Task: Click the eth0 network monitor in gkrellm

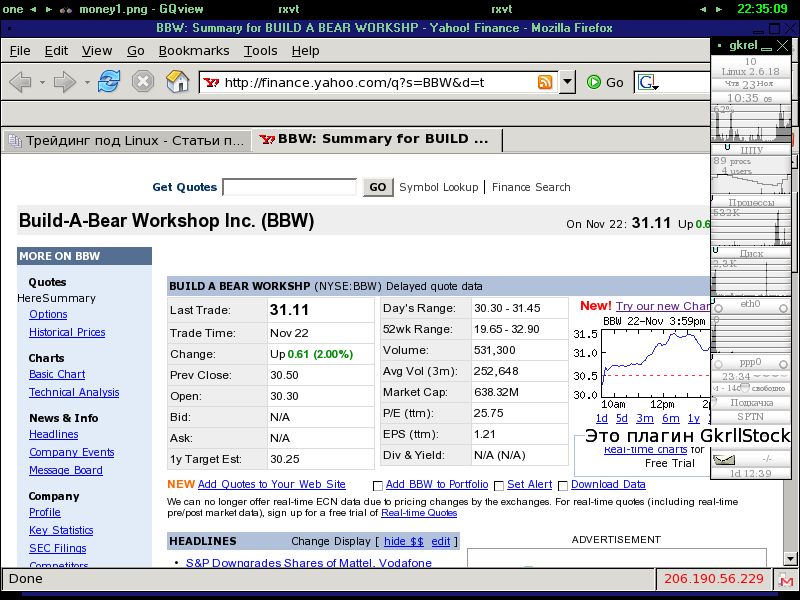Action: 751,324
